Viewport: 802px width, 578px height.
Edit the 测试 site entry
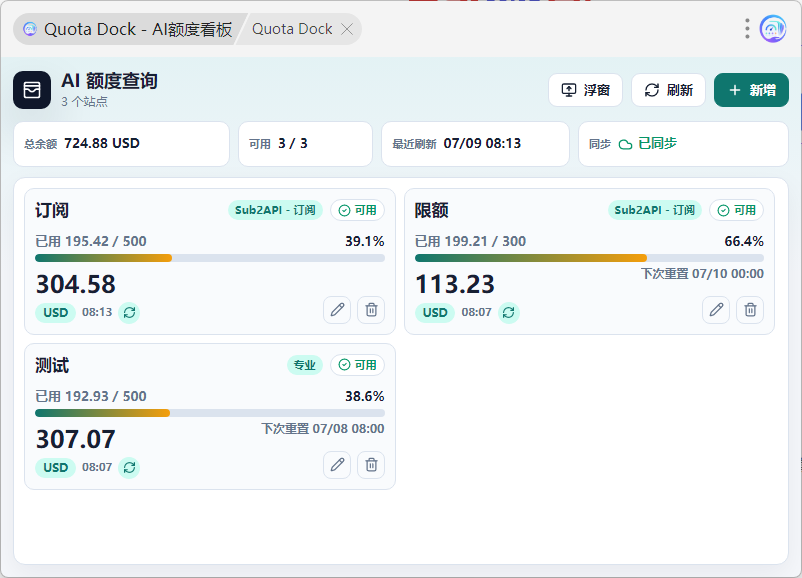tap(337, 465)
